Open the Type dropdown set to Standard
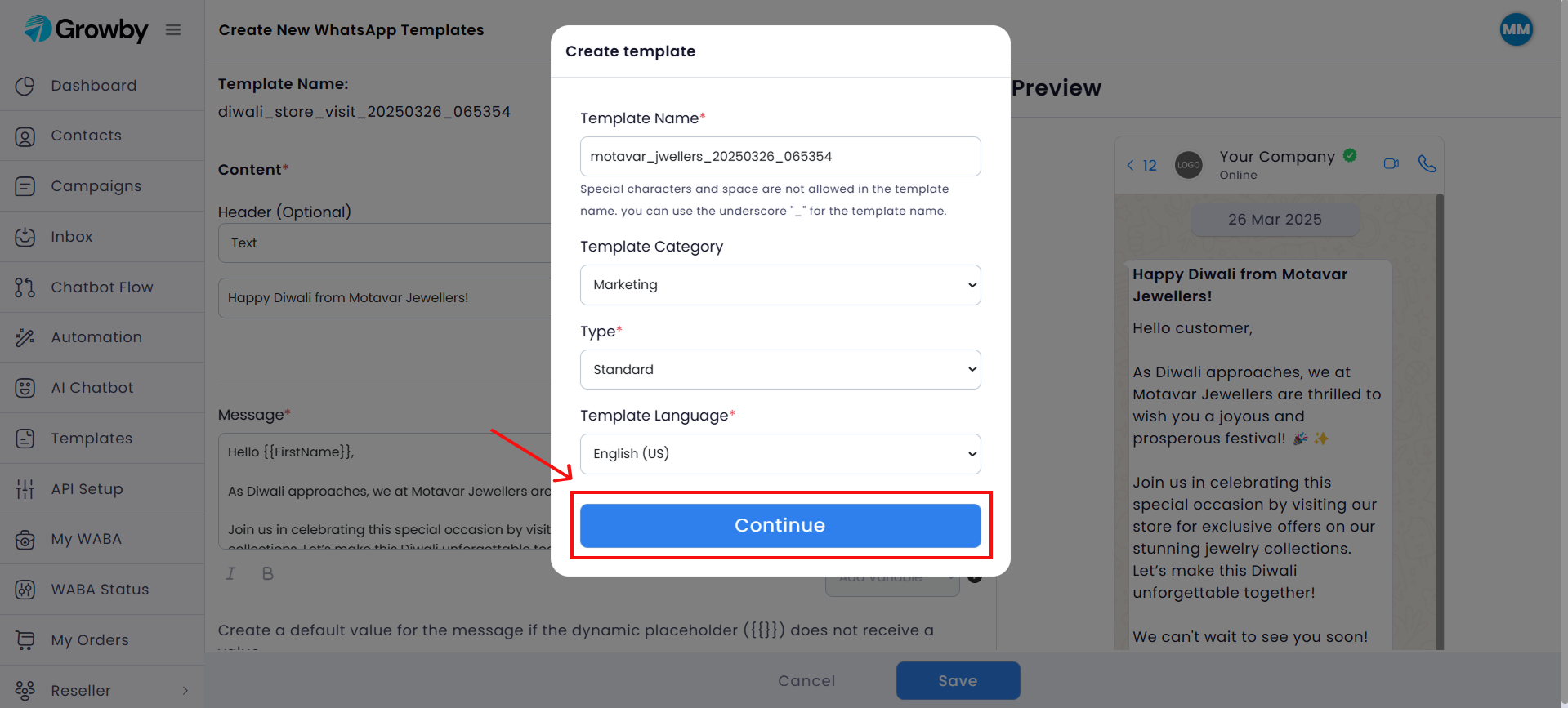 tap(780, 370)
